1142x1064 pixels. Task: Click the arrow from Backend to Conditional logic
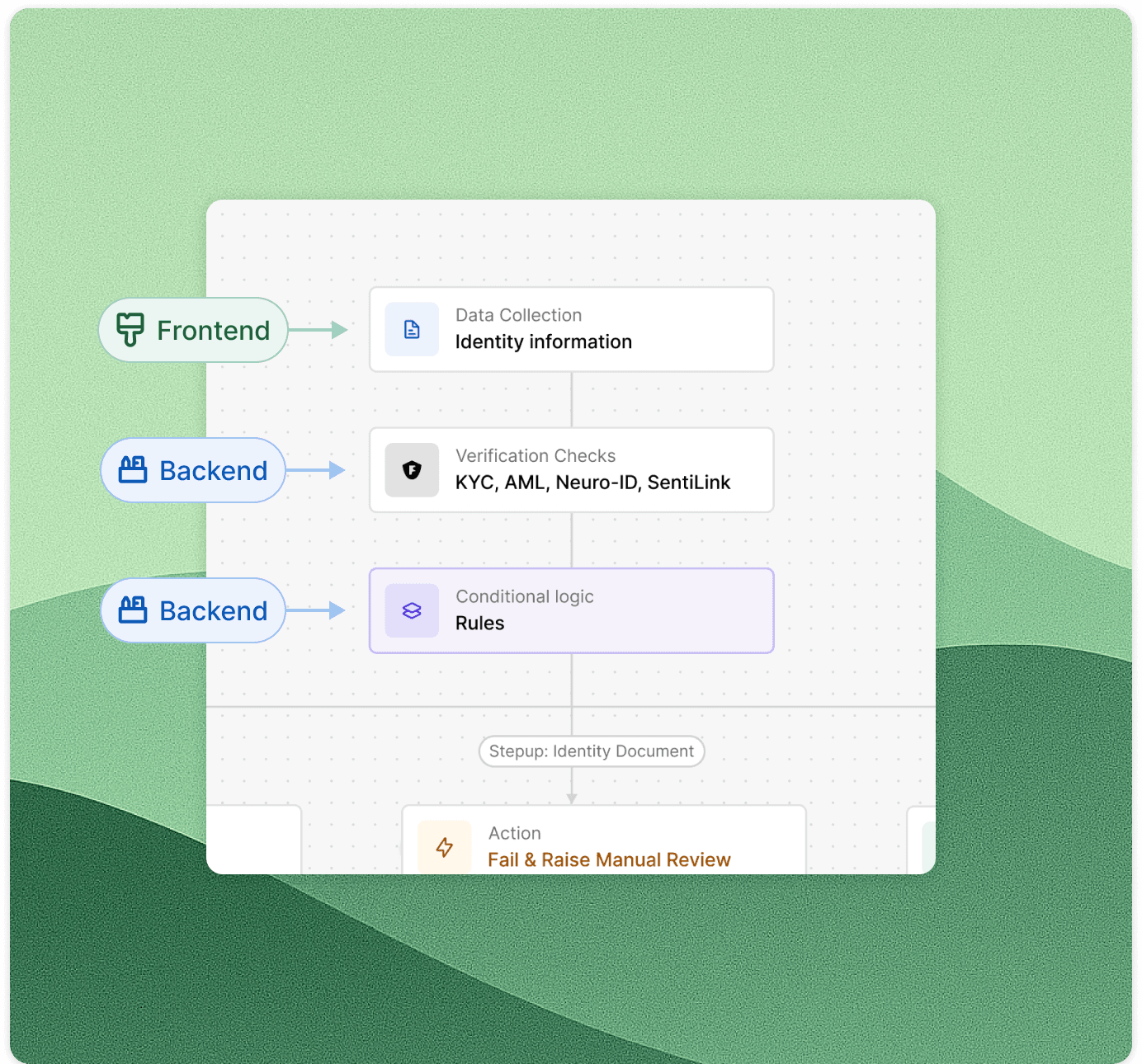(x=317, y=610)
